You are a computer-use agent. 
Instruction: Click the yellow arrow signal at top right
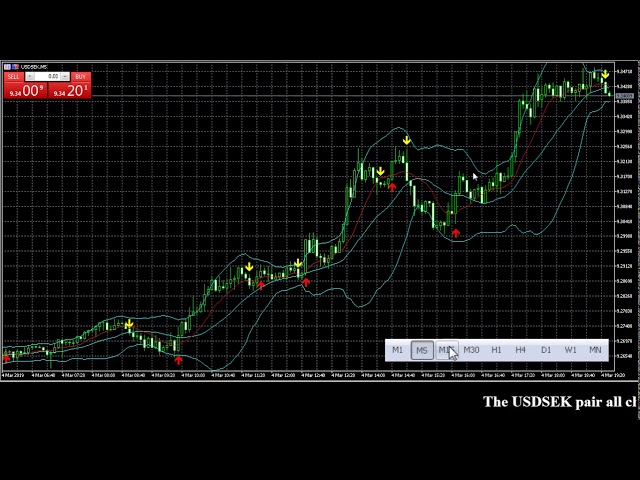pos(605,75)
